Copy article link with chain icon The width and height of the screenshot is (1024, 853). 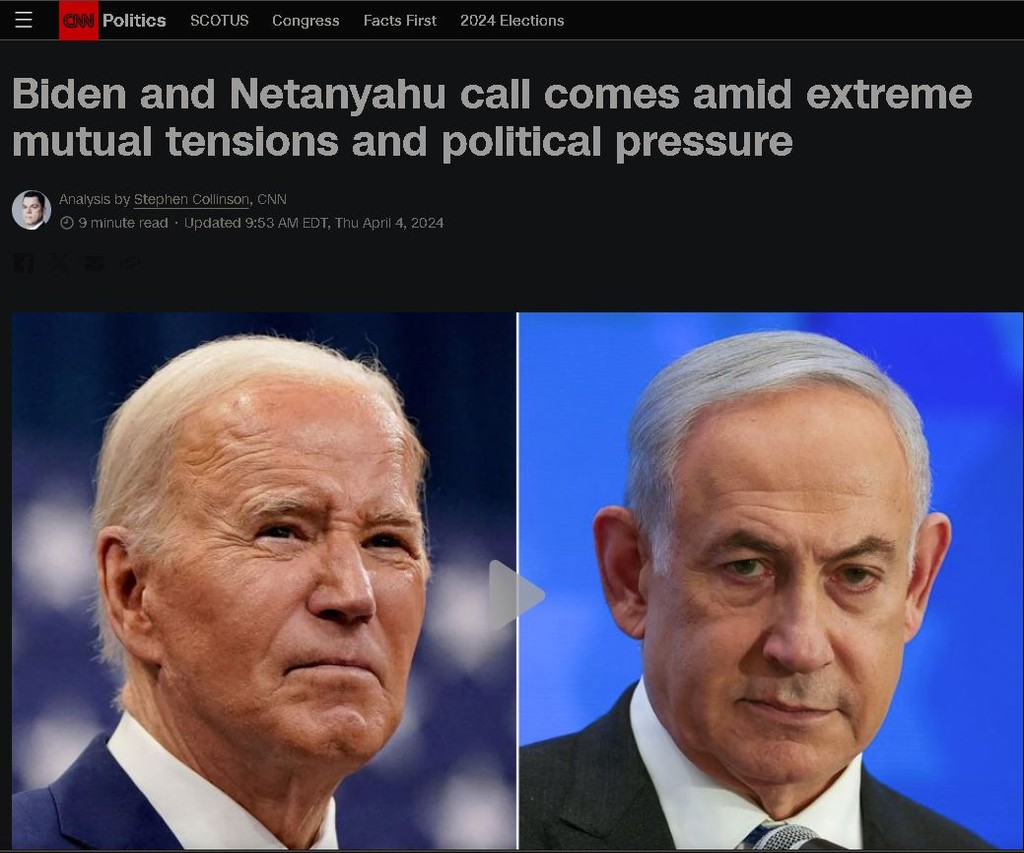pos(130,263)
